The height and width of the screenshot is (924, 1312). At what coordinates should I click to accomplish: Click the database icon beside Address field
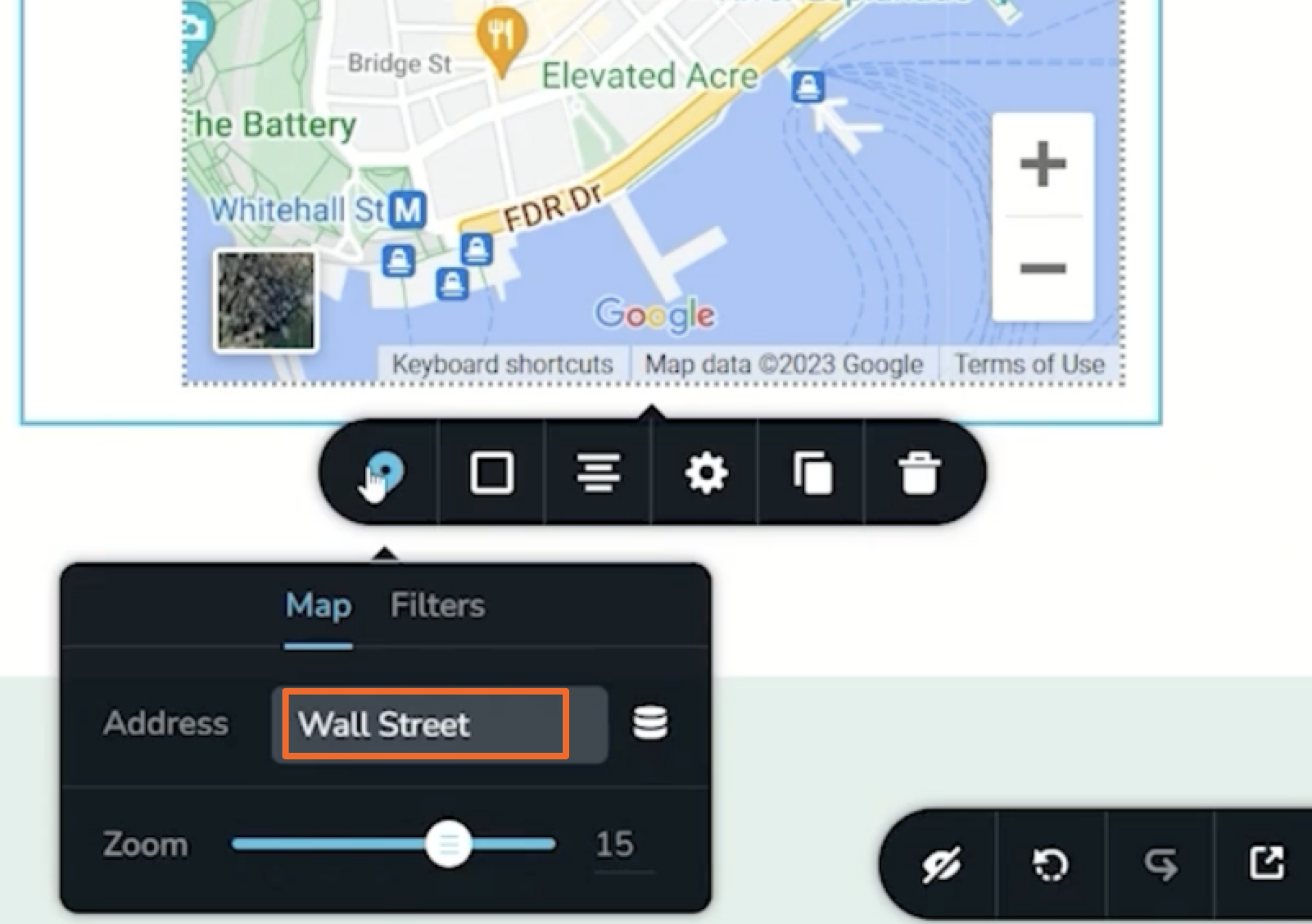(x=650, y=723)
